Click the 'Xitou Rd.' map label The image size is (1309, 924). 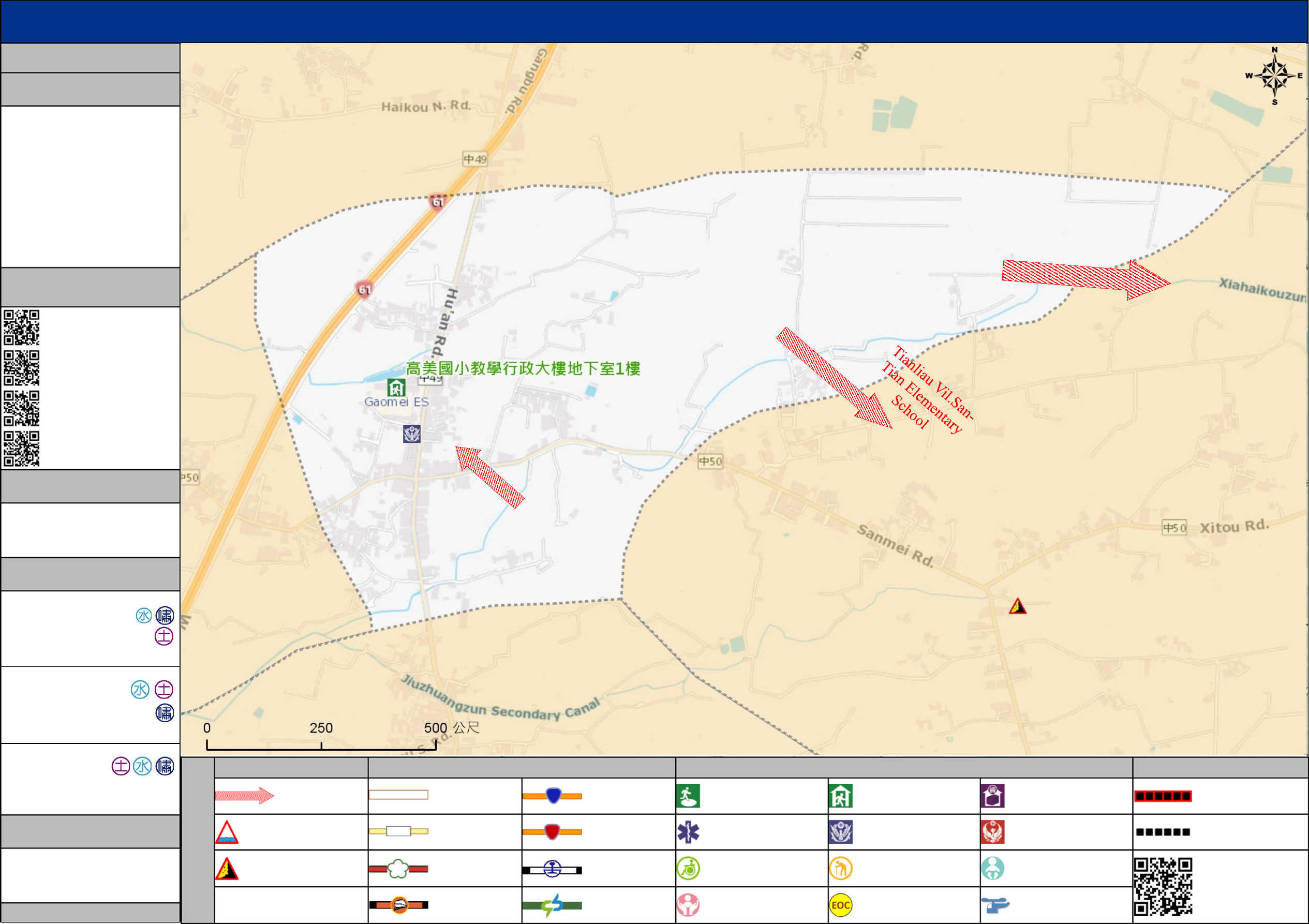(1235, 526)
